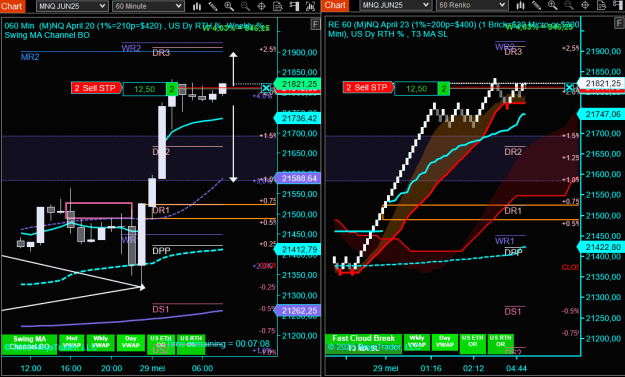Select the right Chart tab
625x377 pixels.
pyautogui.click(x=336, y=5)
